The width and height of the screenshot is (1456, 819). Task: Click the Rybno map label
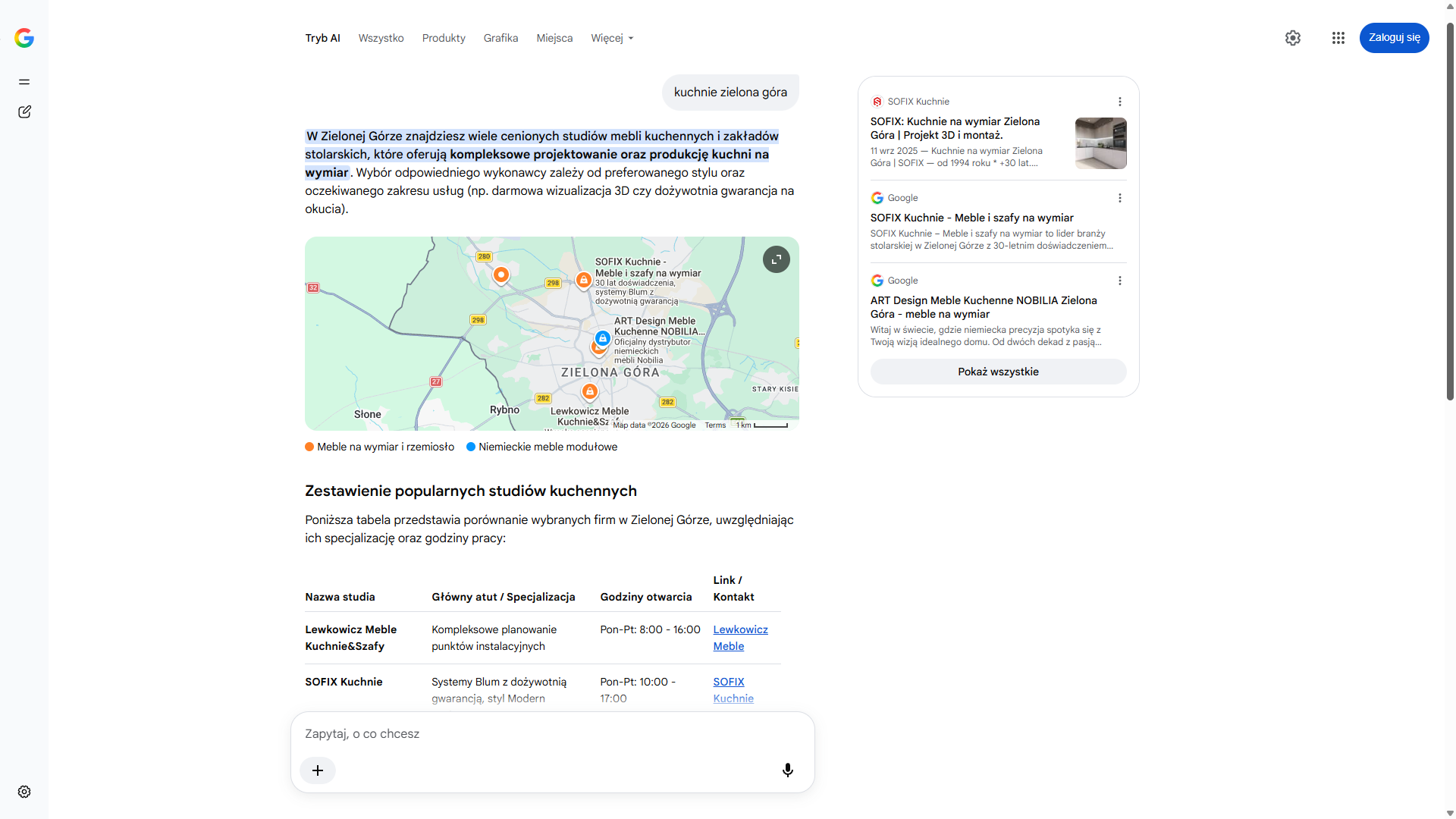pos(504,409)
